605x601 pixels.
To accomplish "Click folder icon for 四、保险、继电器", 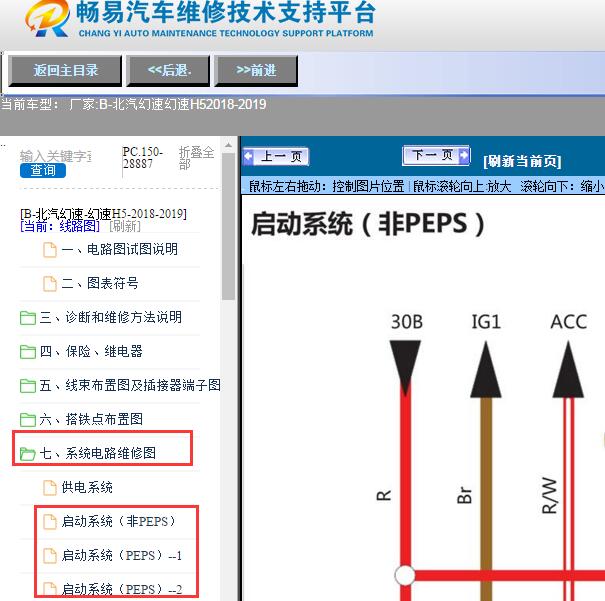I will tap(28, 352).
